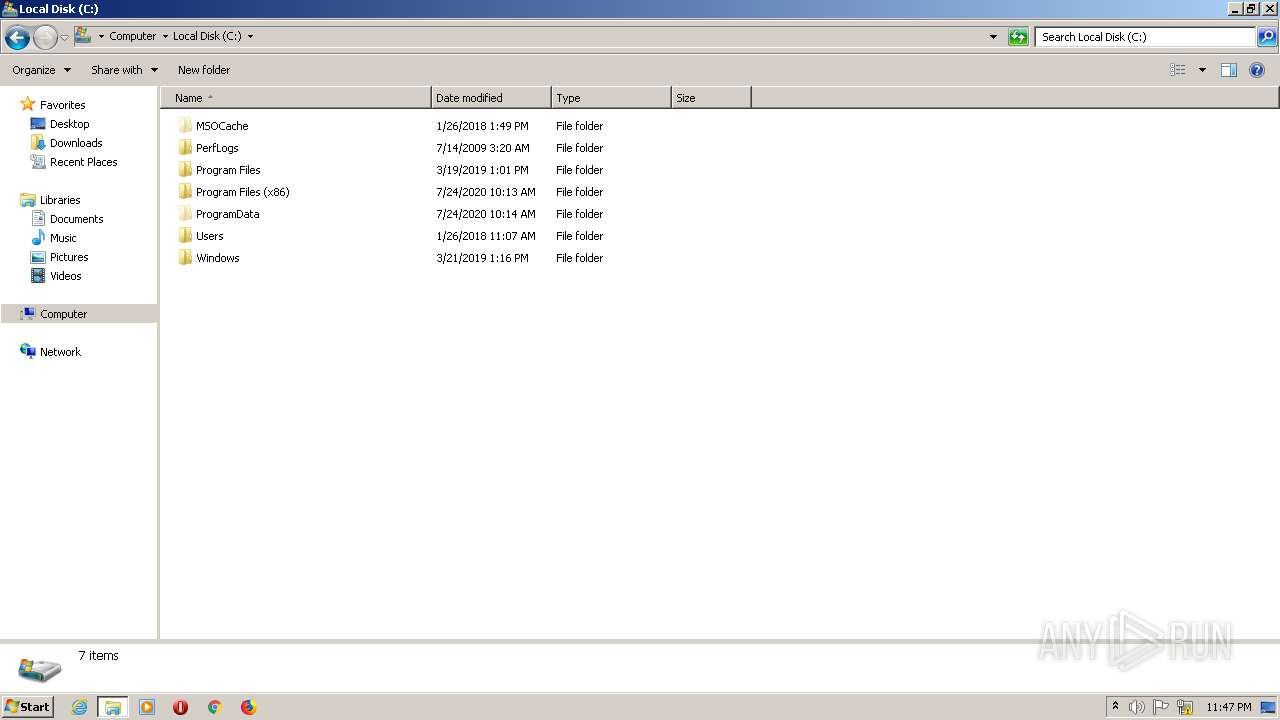Click the New folder button
The image size is (1280, 720).
[x=204, y=70]
